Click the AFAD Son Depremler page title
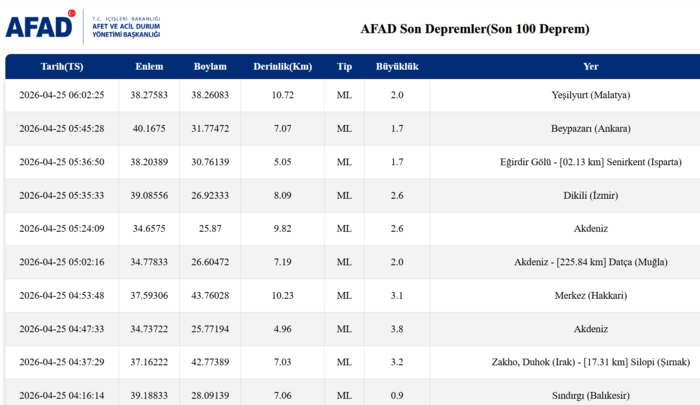 coord(475,29)
